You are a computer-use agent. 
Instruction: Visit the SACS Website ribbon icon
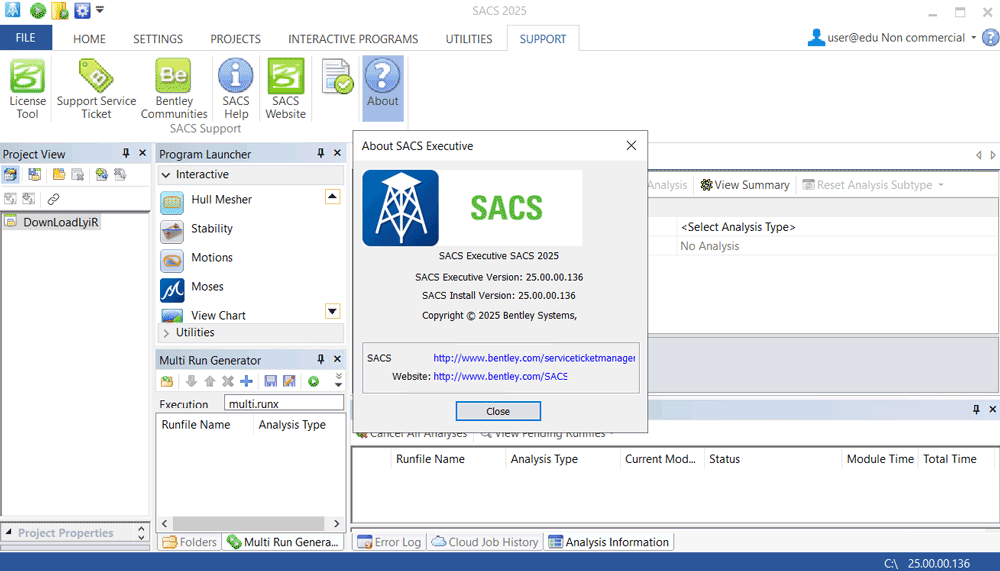pyautogui.click(x=285, y=89)
